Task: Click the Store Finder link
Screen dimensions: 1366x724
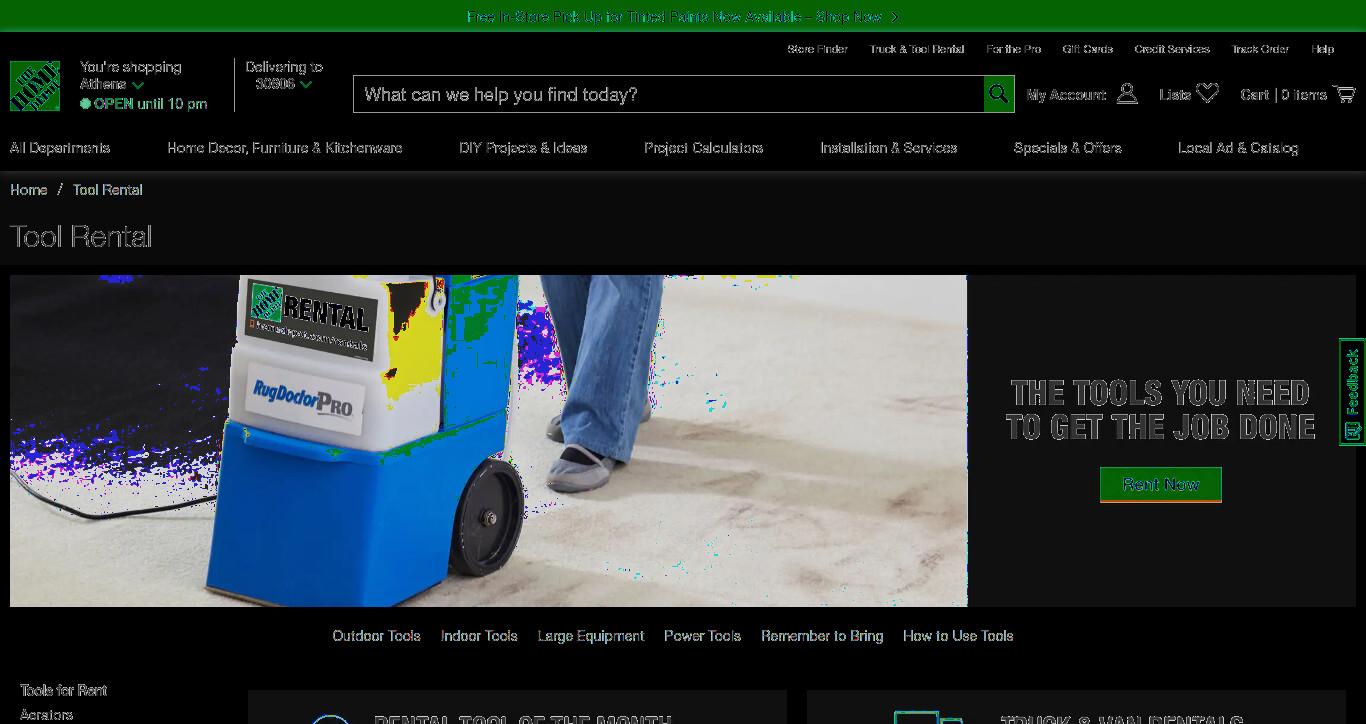Action: pyautogui.click(x=817, y=49)
